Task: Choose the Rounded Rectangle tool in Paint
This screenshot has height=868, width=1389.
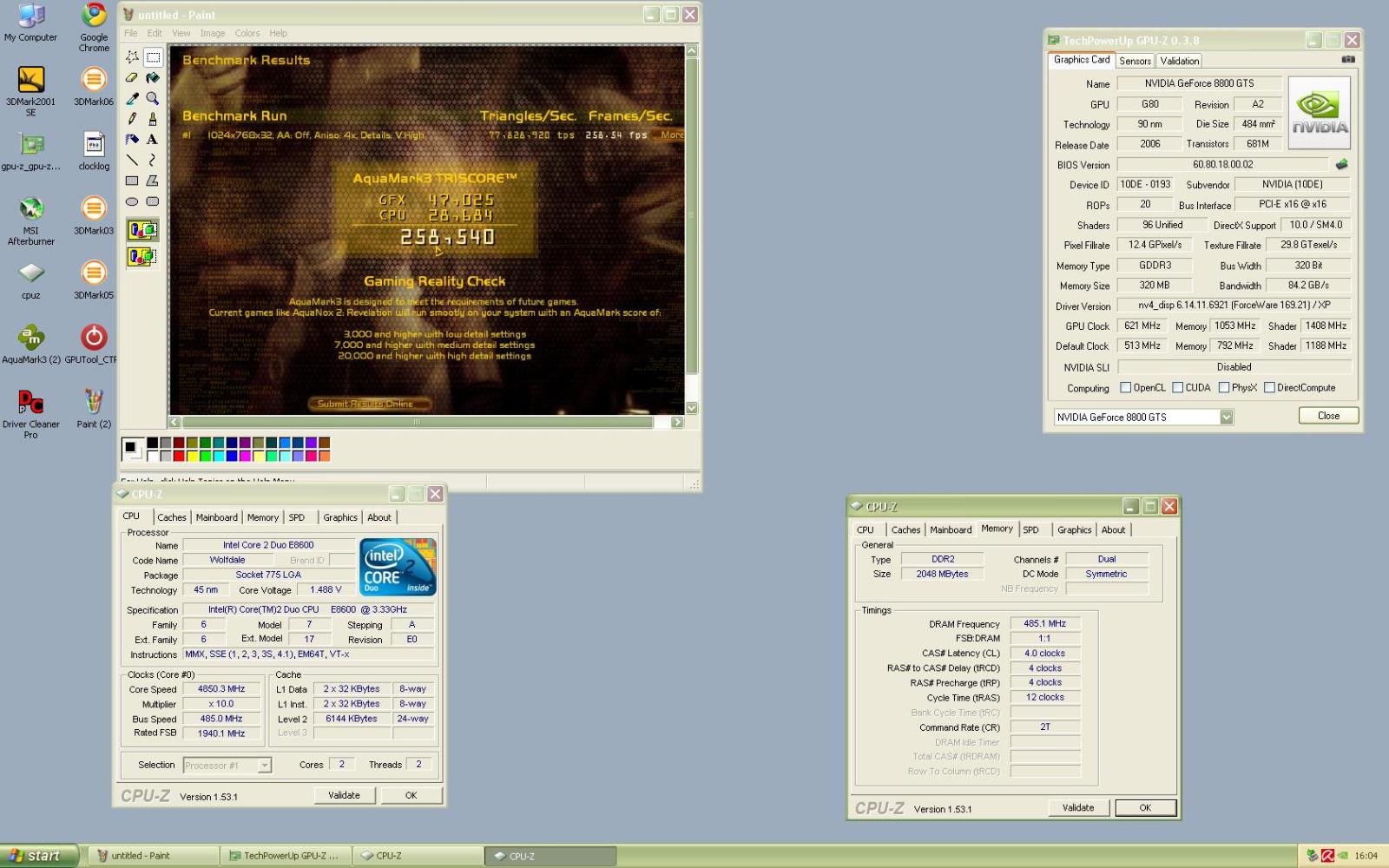Action: click(x=153, y=201)
